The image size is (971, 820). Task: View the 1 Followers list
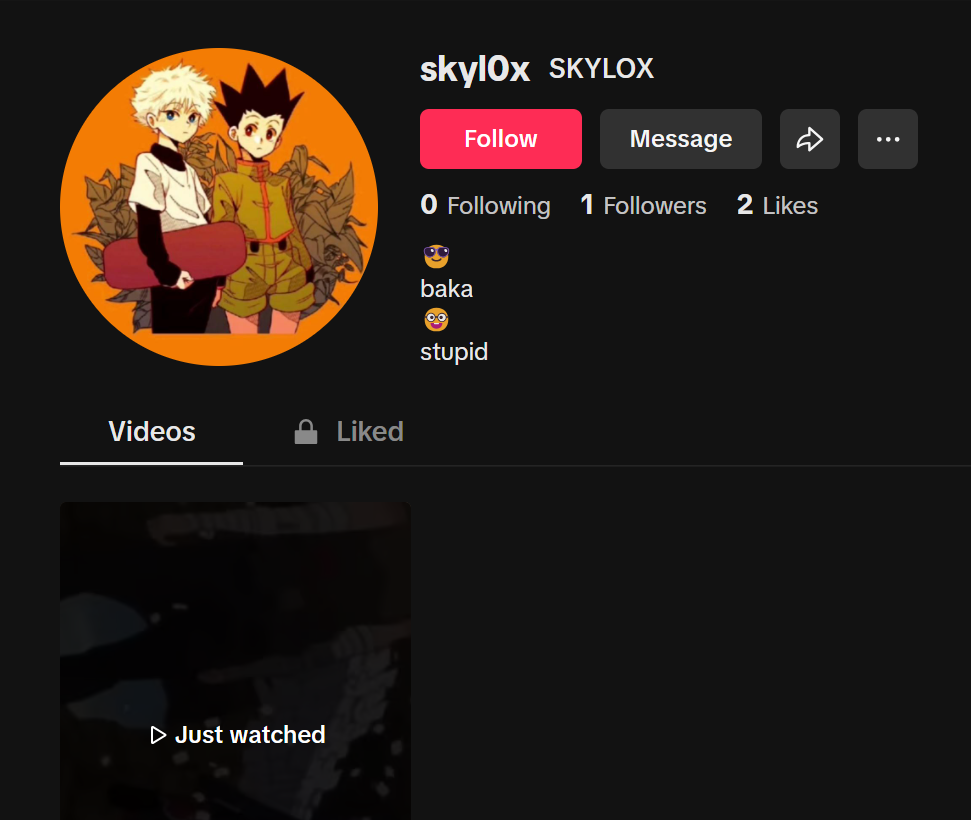[x=643, y=205]
